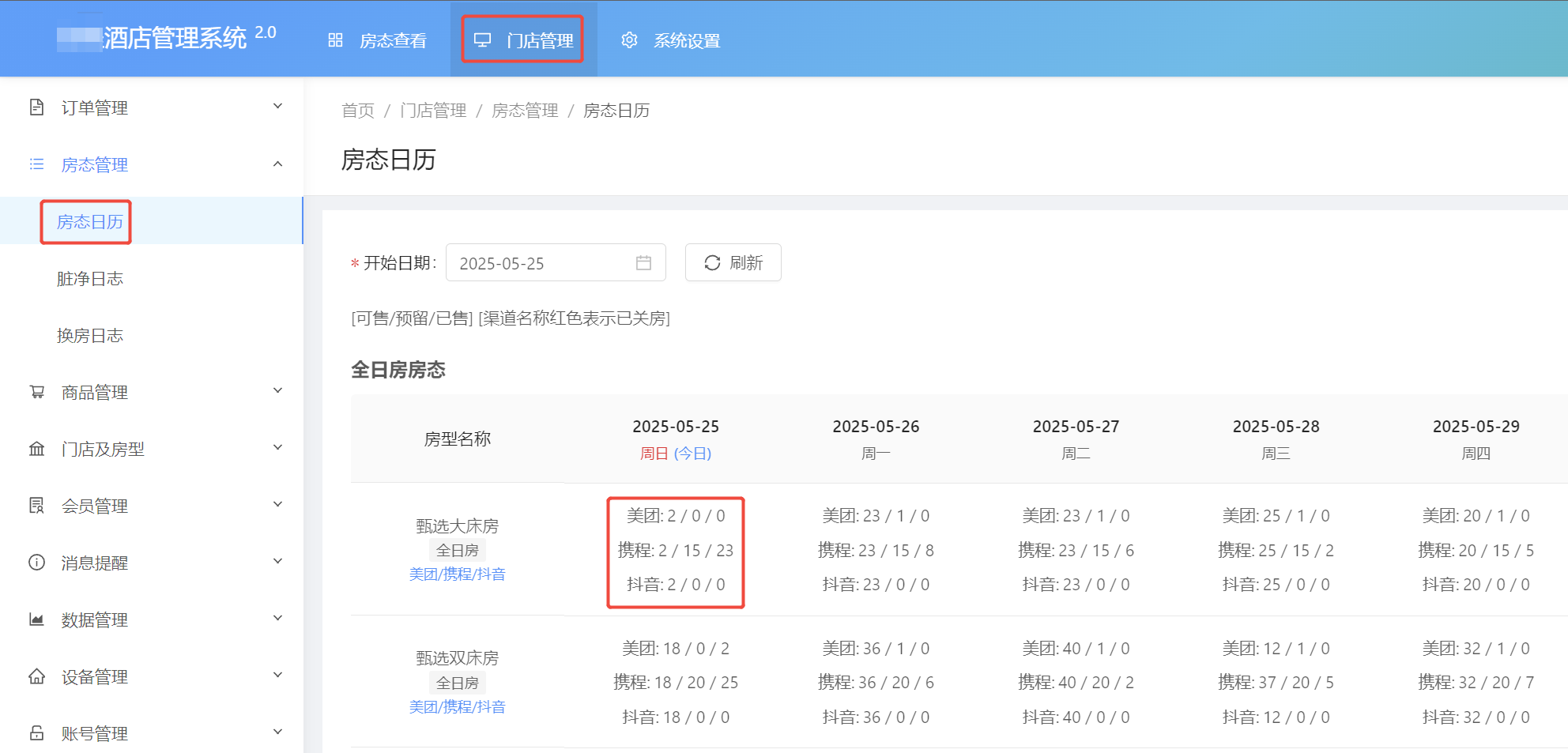1568x753 pixels.
Task: Expand the 门店及房型 chevron
Action: (x=277, y=448)
